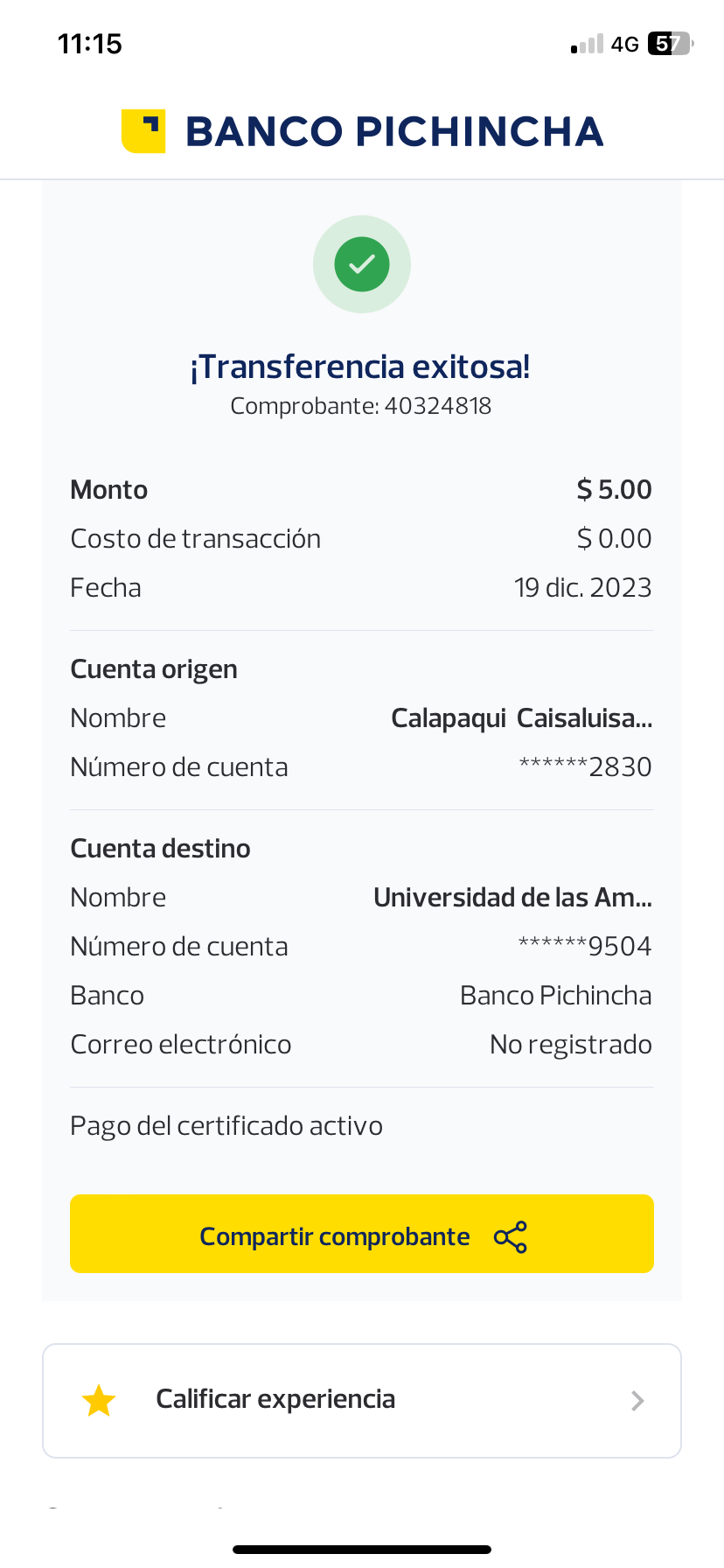Tap the cellular signal bars icon
This screenshot has height=1568, width=724.
(588, 45)
